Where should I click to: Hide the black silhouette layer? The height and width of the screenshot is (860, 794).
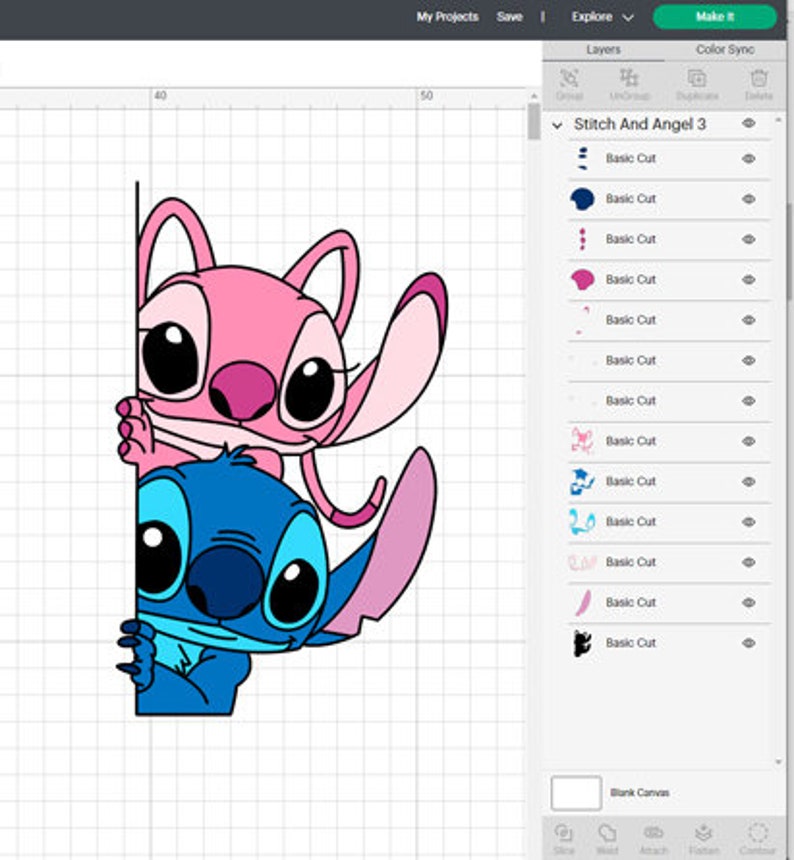click(748, 643)
